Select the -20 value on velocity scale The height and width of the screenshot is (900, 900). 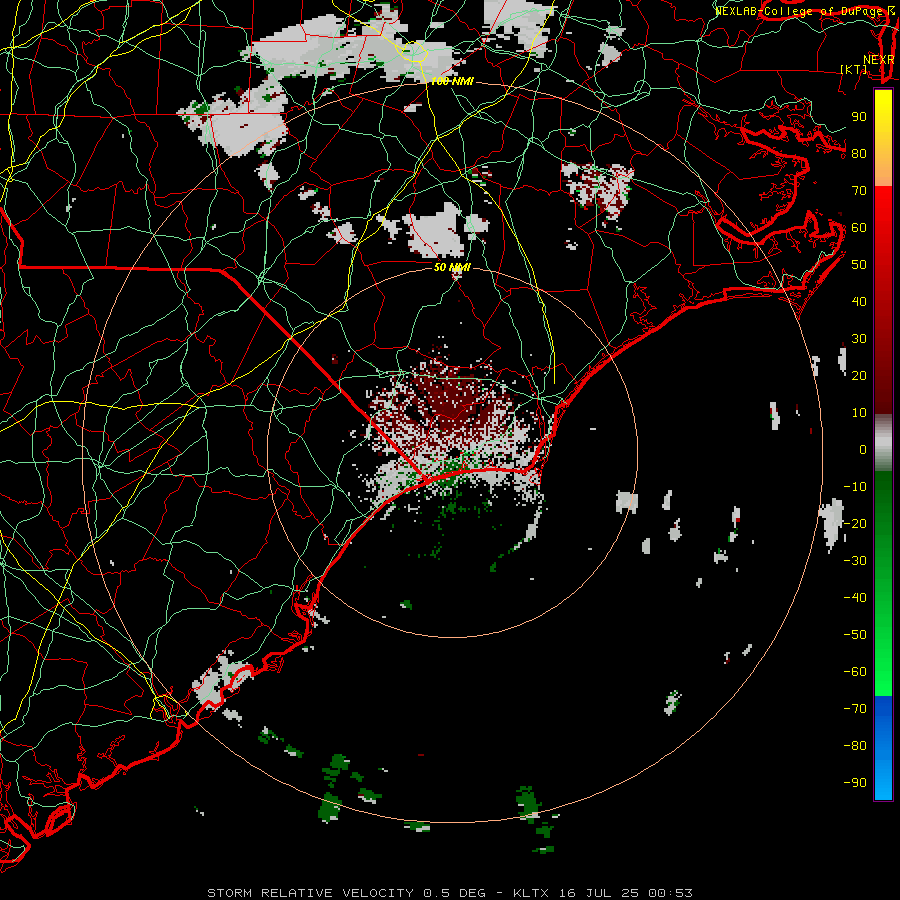[x=855, y=523]
